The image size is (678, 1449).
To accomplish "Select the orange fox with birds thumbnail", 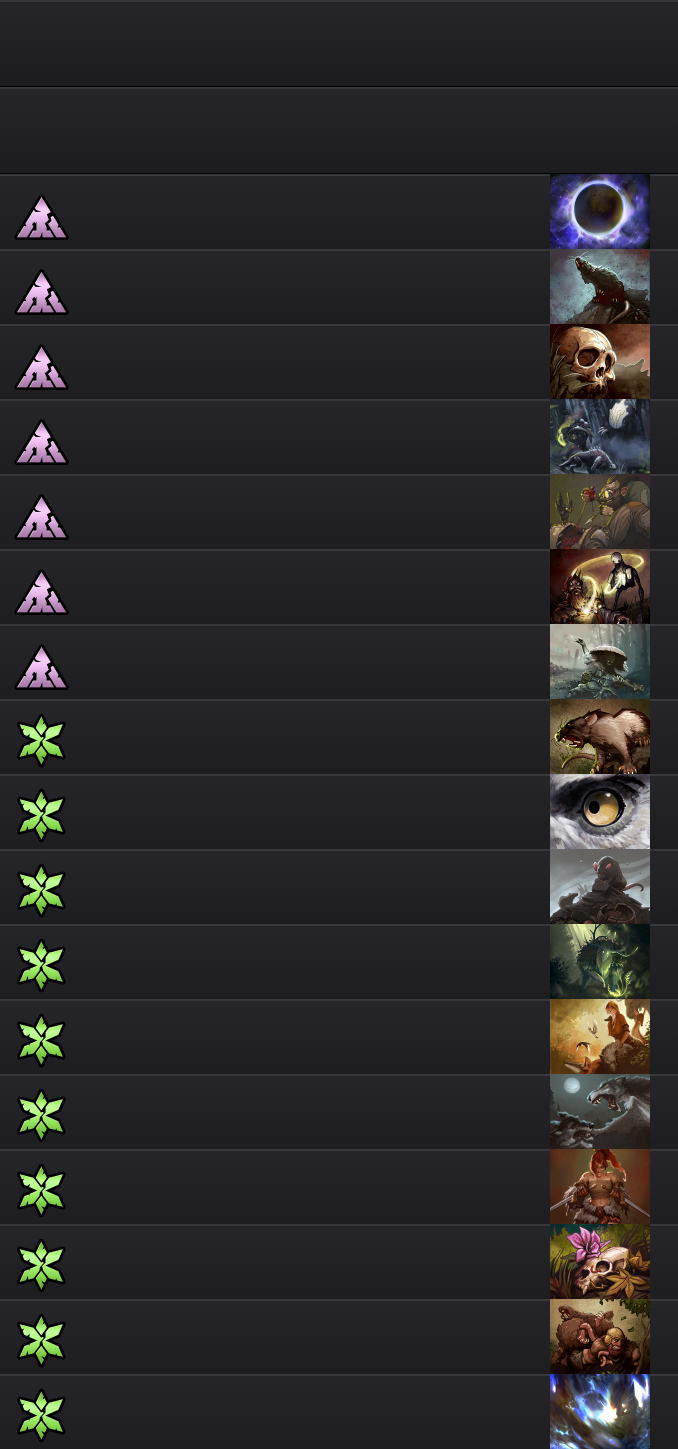I will [600, 1037].
